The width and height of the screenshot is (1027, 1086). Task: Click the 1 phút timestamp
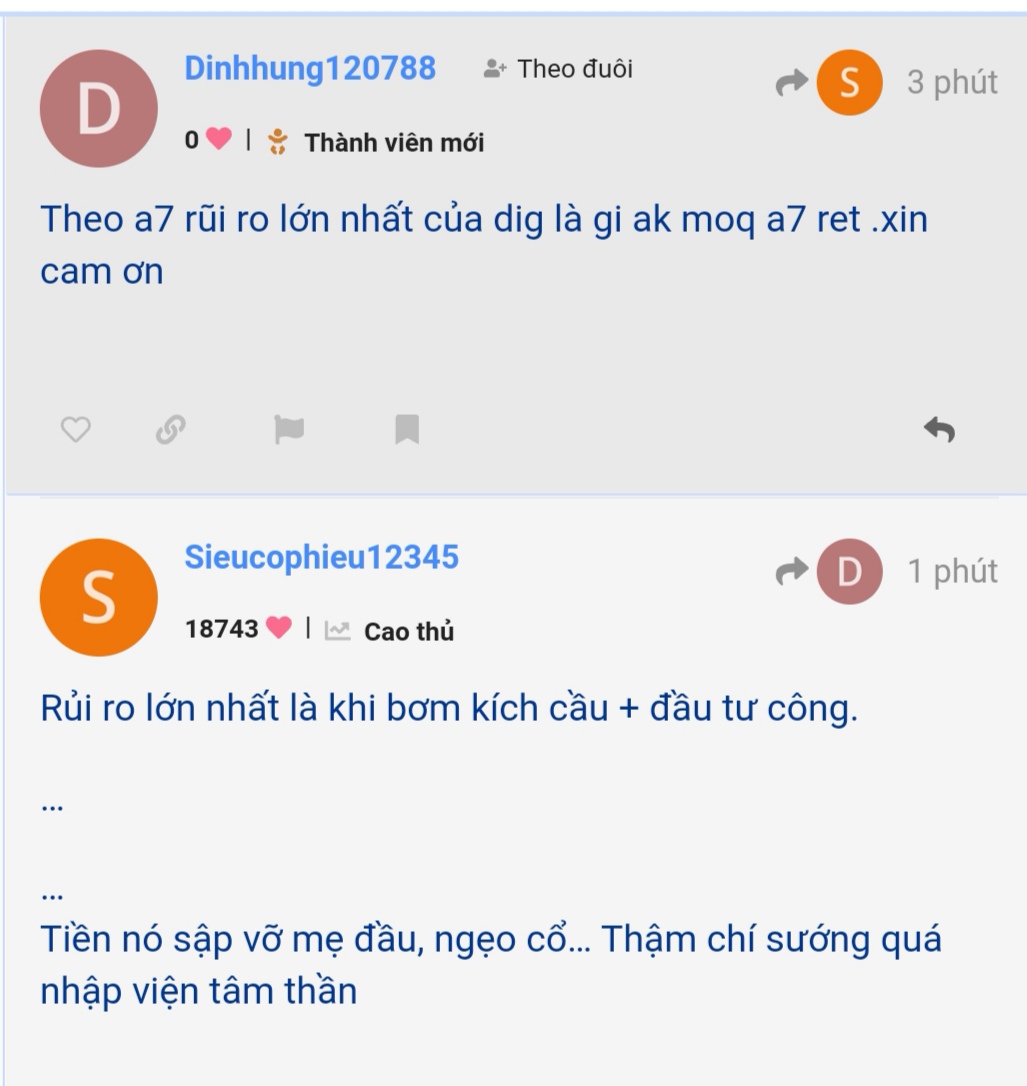point(951,571)
